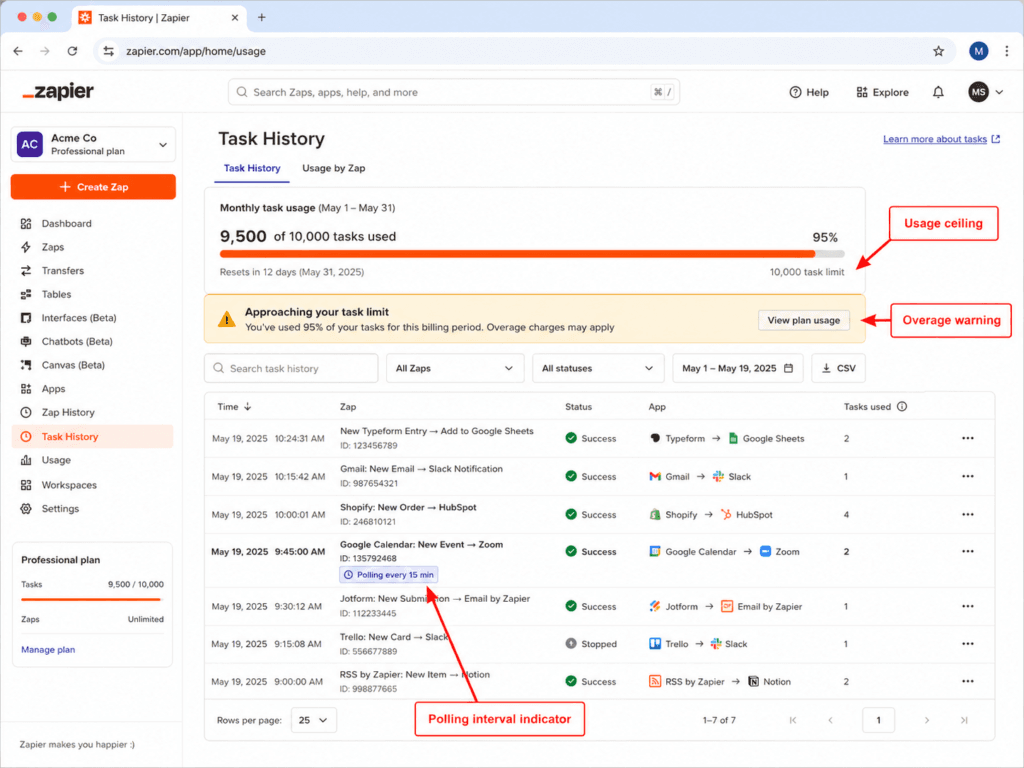
Task: Click the sidebar plan tasks progress bar
Action: (x=92, y=599)
